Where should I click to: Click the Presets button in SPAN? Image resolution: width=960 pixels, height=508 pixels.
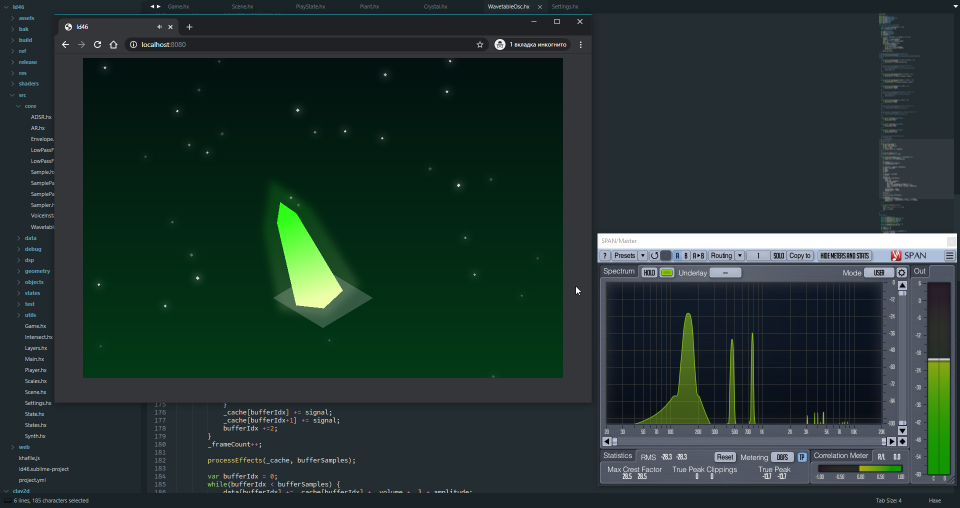click(624, 256)
